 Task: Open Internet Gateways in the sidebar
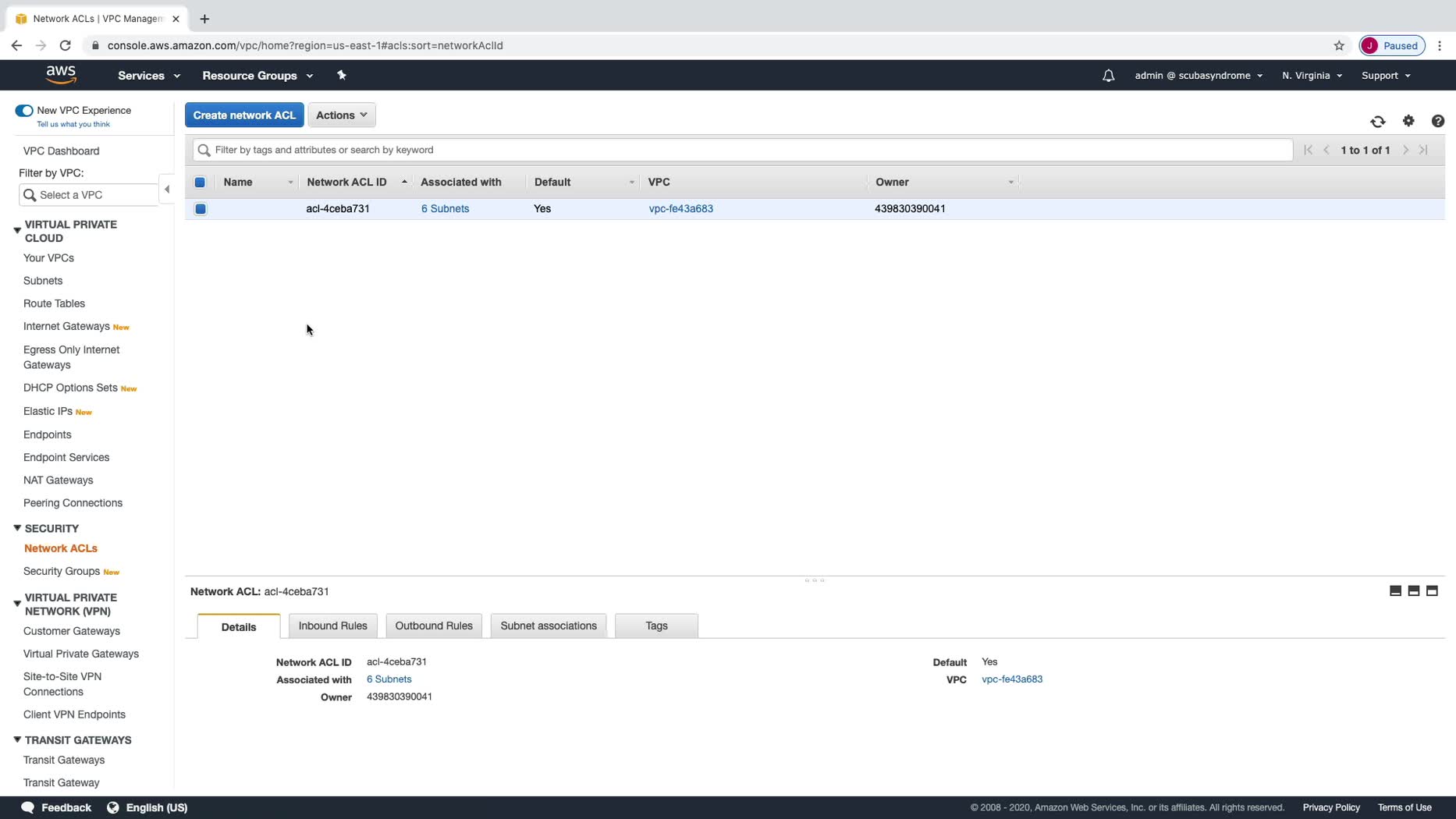click(66, 326)
